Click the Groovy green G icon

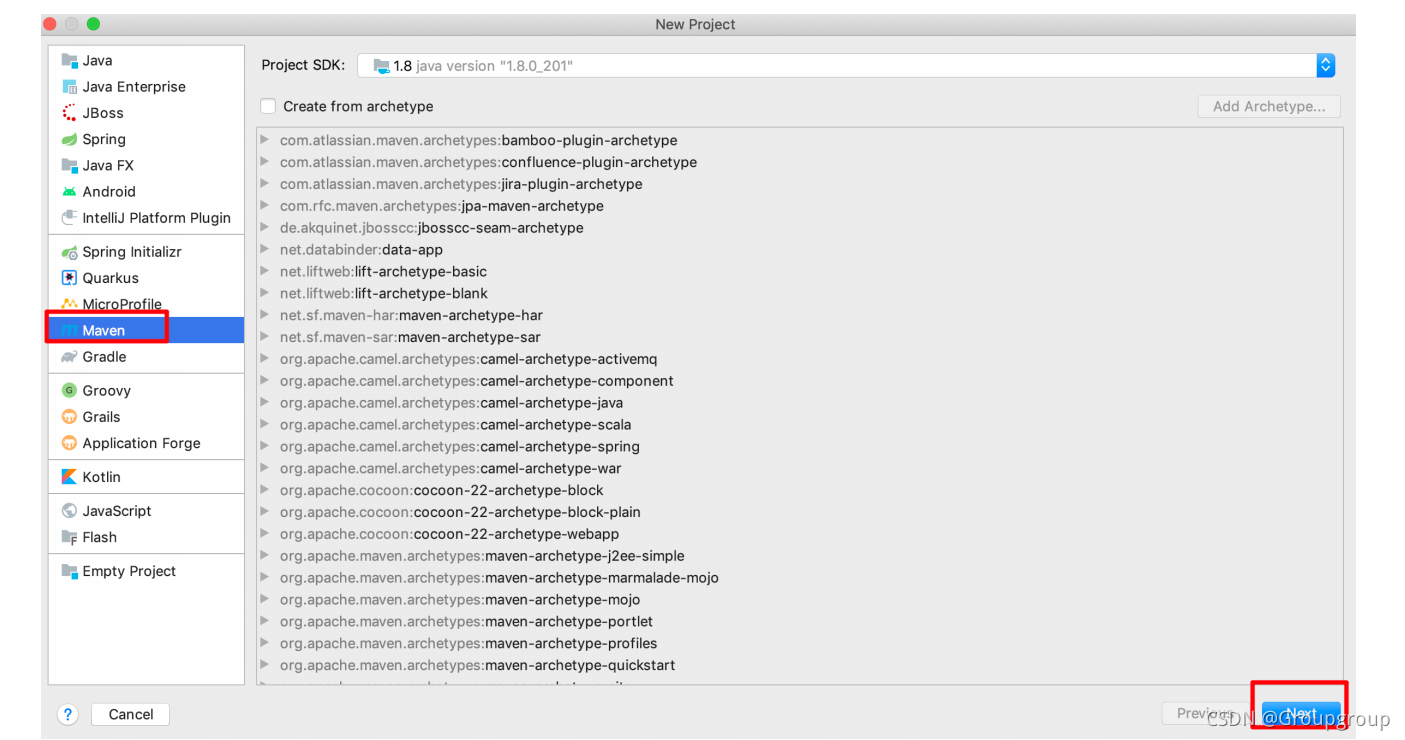tap(69, 391)
